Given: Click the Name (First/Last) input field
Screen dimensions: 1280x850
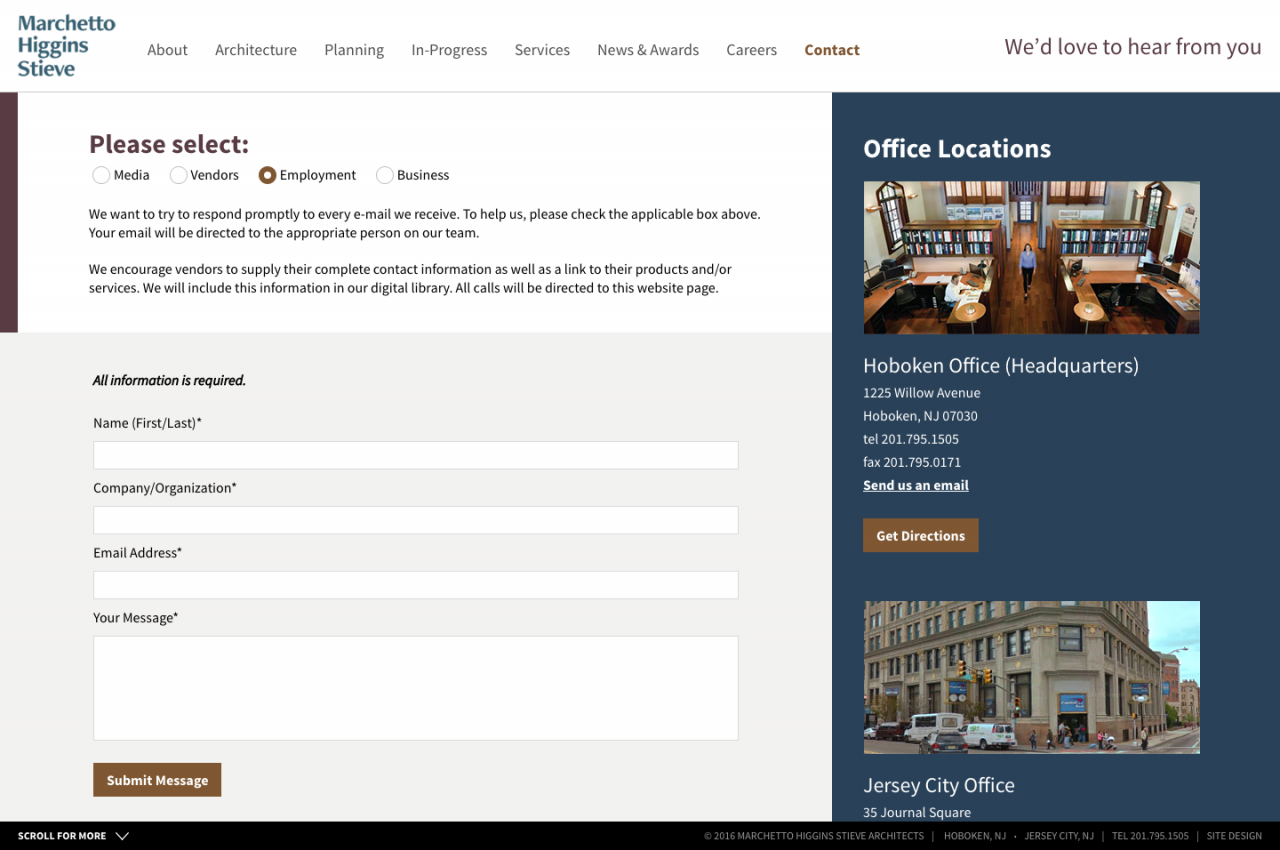Looking at the screenshot, I should (x=416, y=455).
